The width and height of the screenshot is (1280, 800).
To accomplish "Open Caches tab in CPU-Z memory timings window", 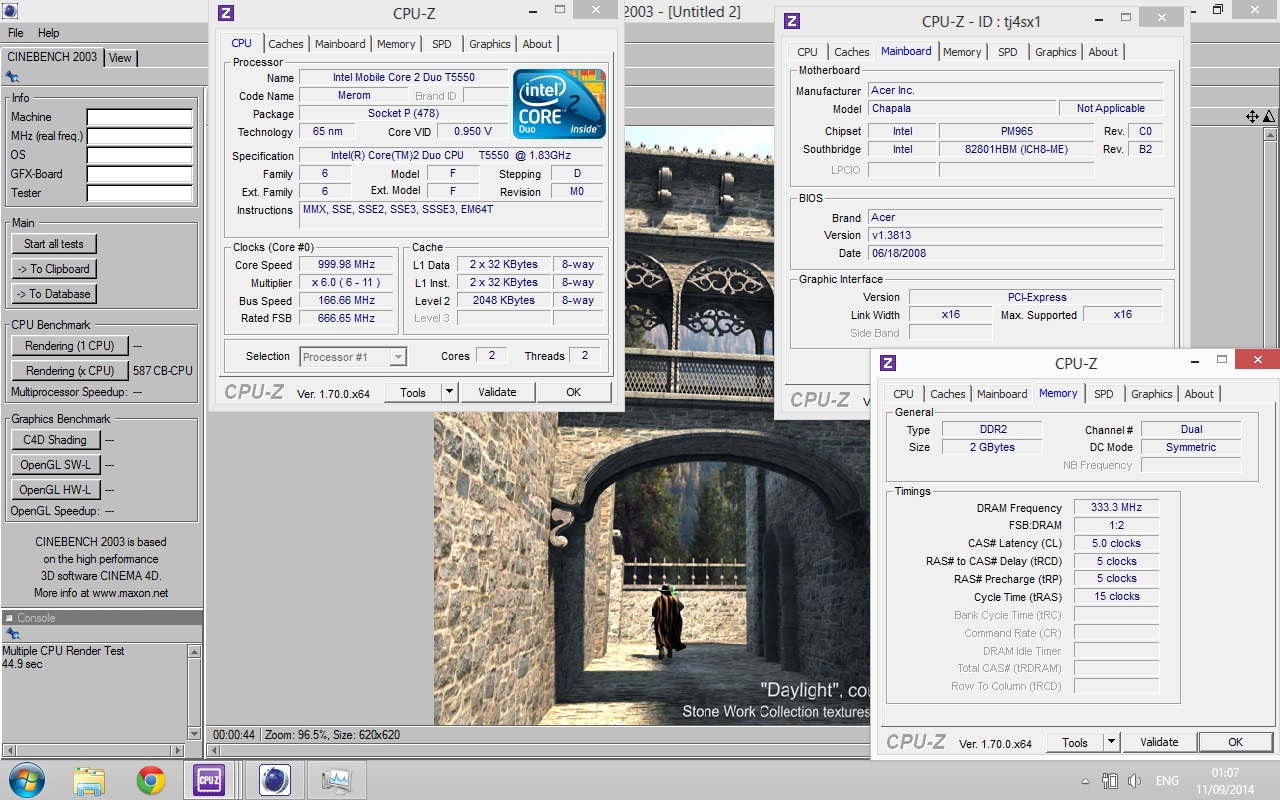I will (x=948, y=394).
